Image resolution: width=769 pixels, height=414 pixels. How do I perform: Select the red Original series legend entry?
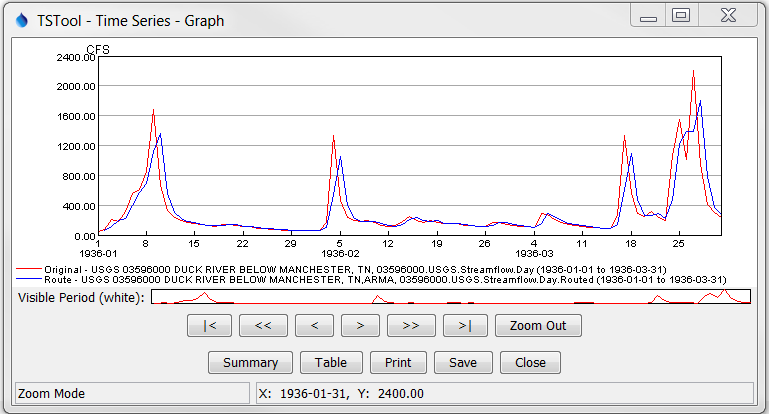340,270
